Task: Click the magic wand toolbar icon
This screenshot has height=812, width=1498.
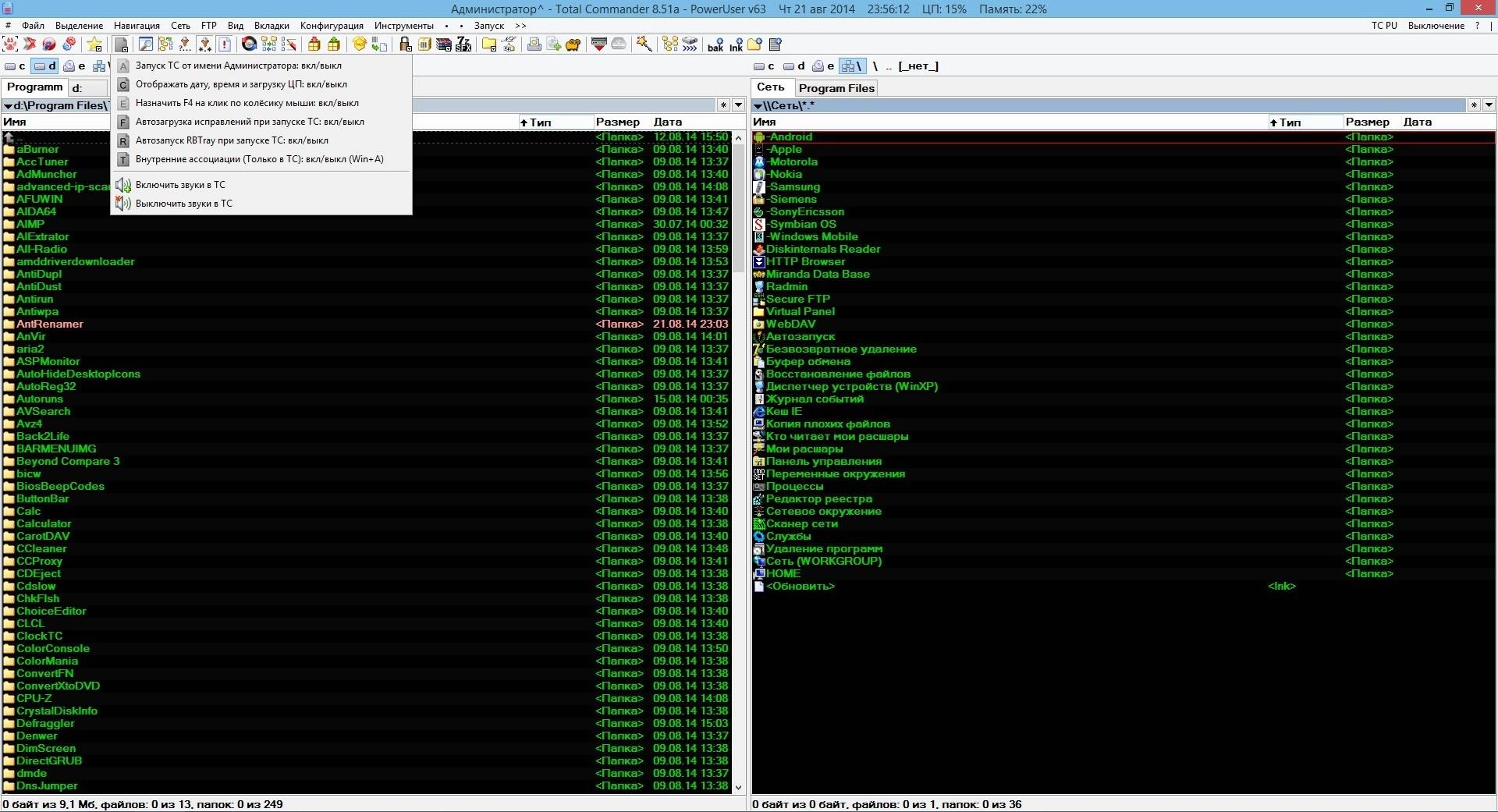Action: coord(644,44)
